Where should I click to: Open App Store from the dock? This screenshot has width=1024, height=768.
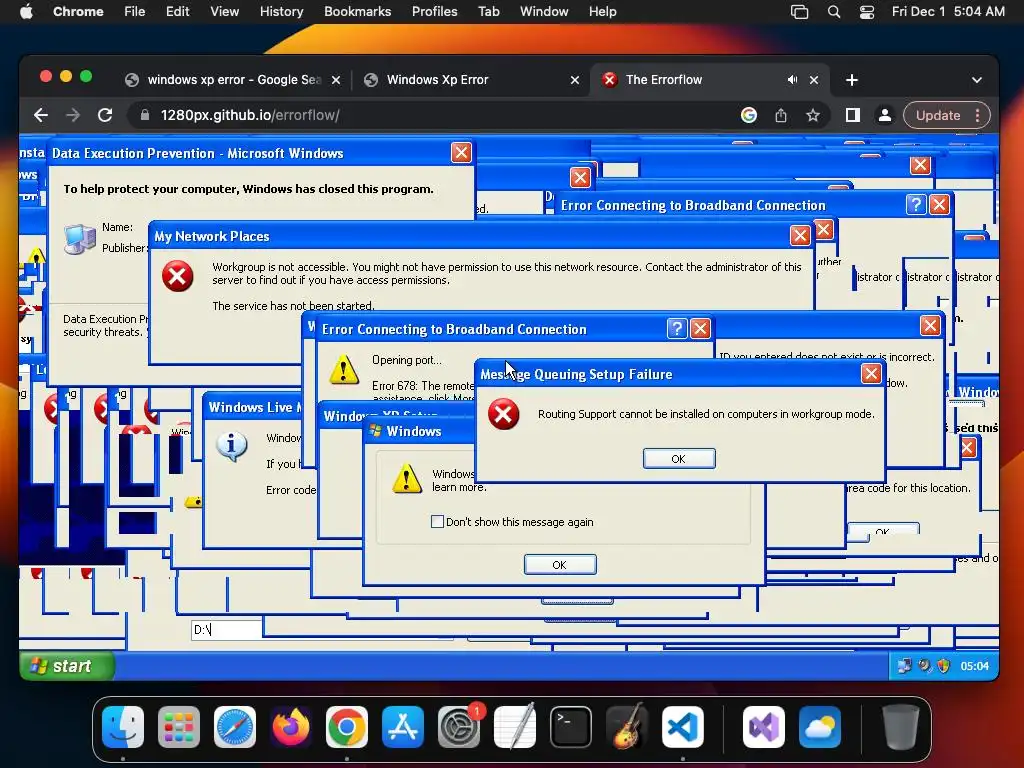click(403, 727)
